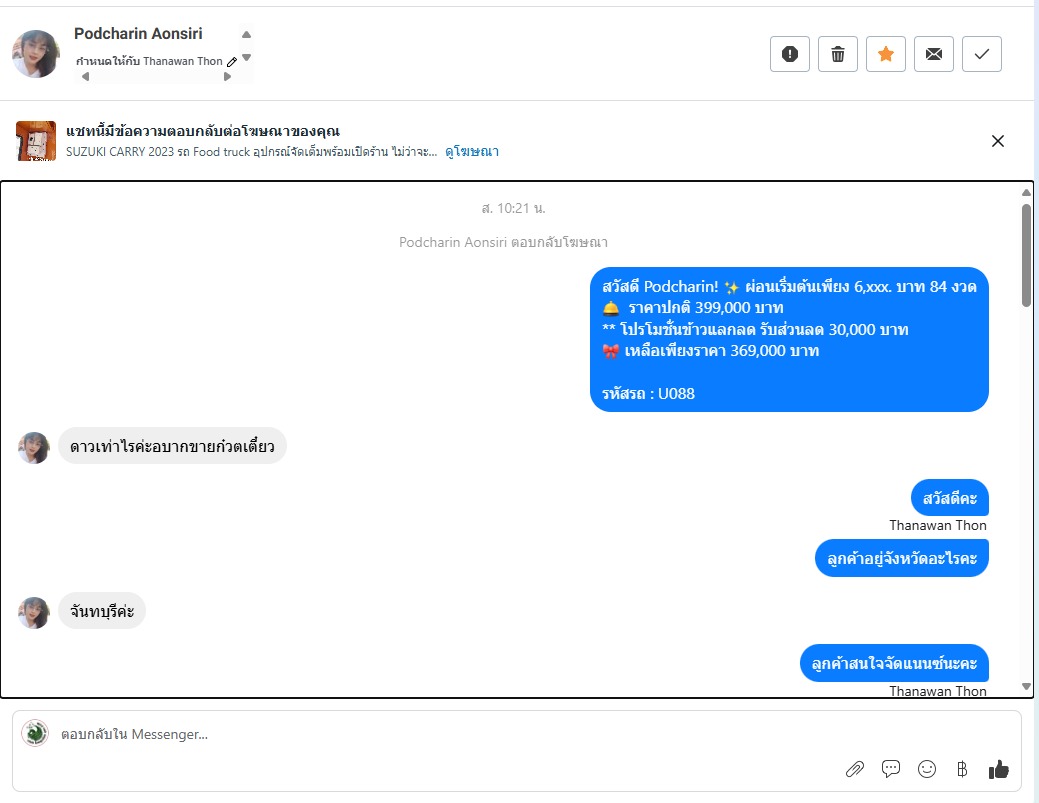The image size is (1039, 803).
Task: Open saved replies speech bubble icon
Action: point(891,769)
